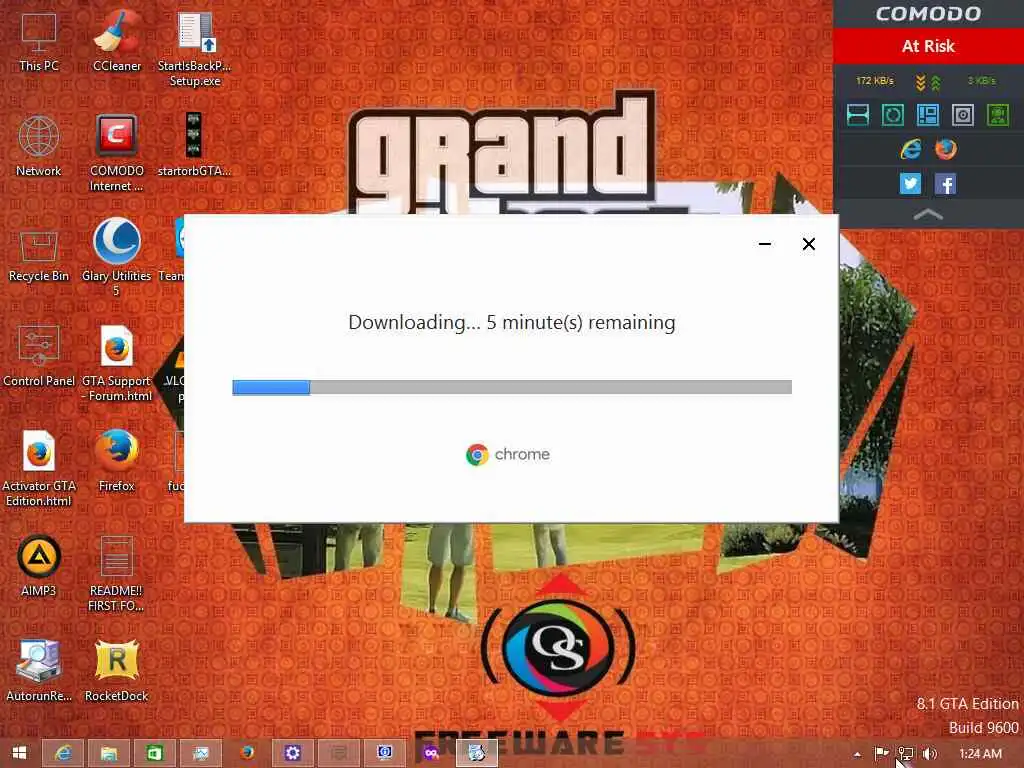The image size is (1024, 768).
Task: Open Facebook link in COMODO widget
Action: click(x=946, y=184)
